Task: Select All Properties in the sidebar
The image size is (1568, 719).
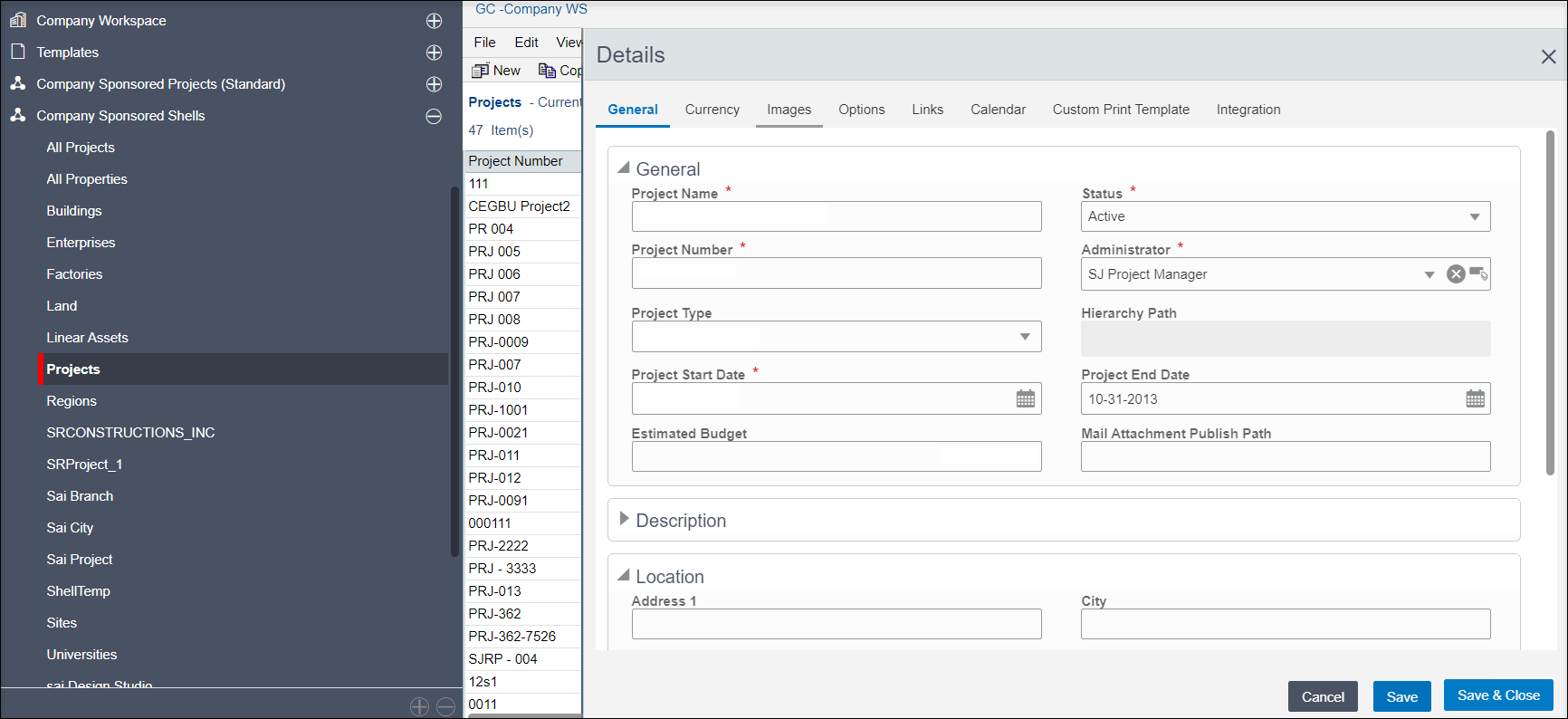Action: click(x=87, y=179)
